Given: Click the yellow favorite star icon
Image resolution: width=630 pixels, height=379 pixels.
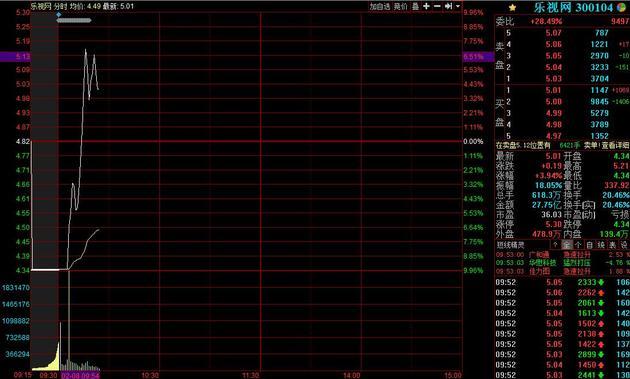Looking at the screenshot, I should (512, 7).
